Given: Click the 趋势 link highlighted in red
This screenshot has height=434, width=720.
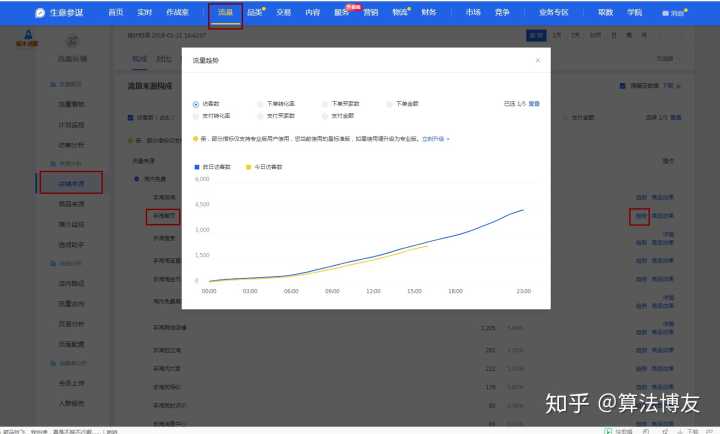Looking at the screenshot, I should tap(640, 215).
